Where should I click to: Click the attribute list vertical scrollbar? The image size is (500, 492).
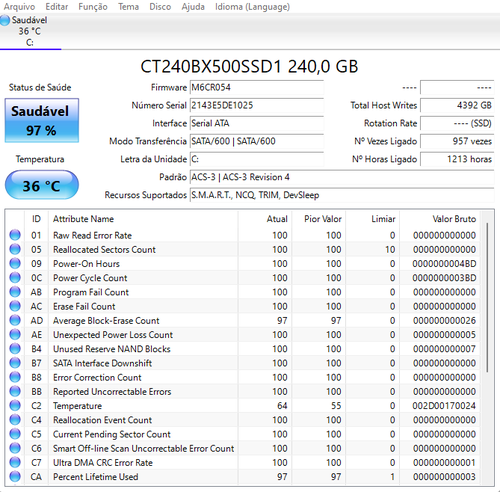487,297
